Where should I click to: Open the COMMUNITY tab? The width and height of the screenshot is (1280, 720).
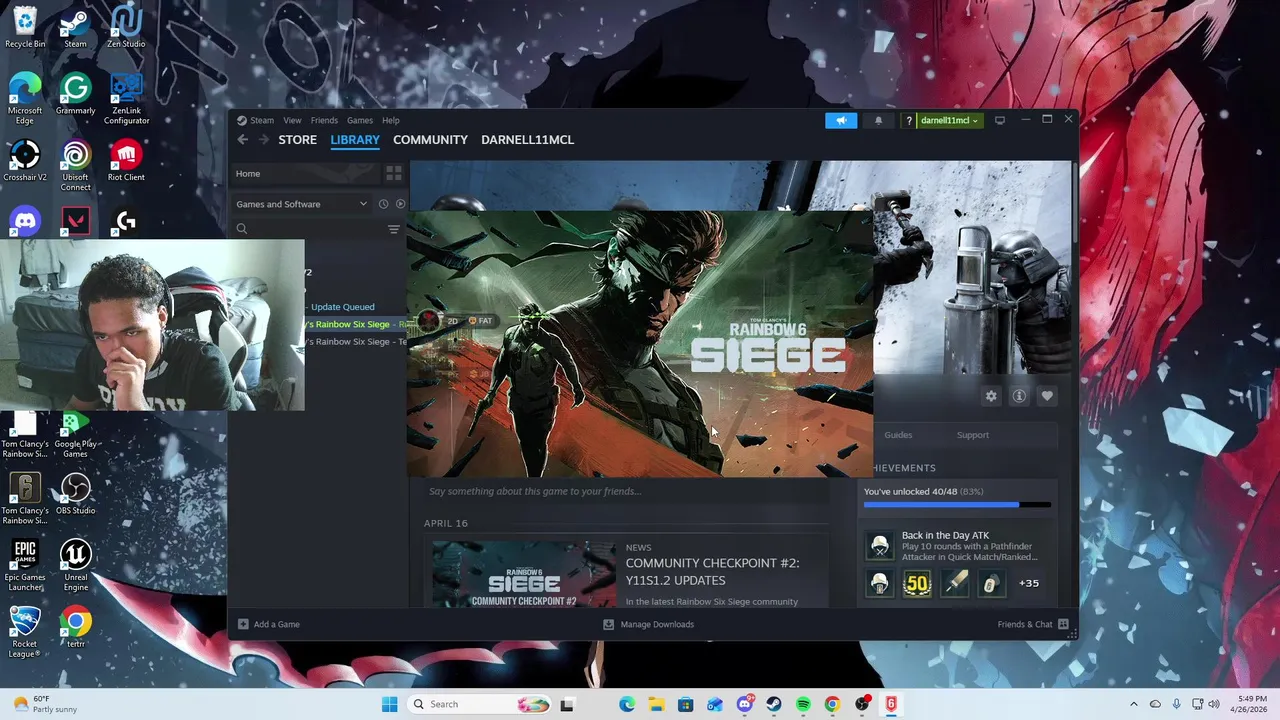pos(430,140)
